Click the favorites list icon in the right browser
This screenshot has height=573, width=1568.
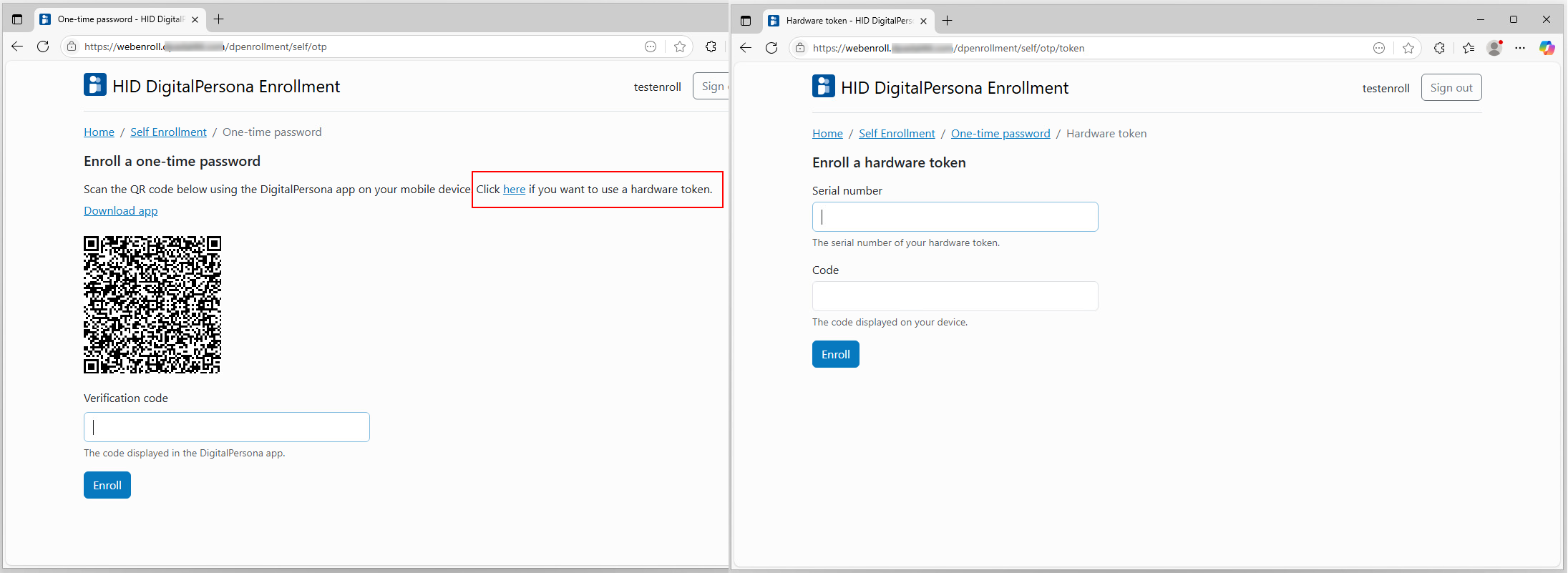1469,48
